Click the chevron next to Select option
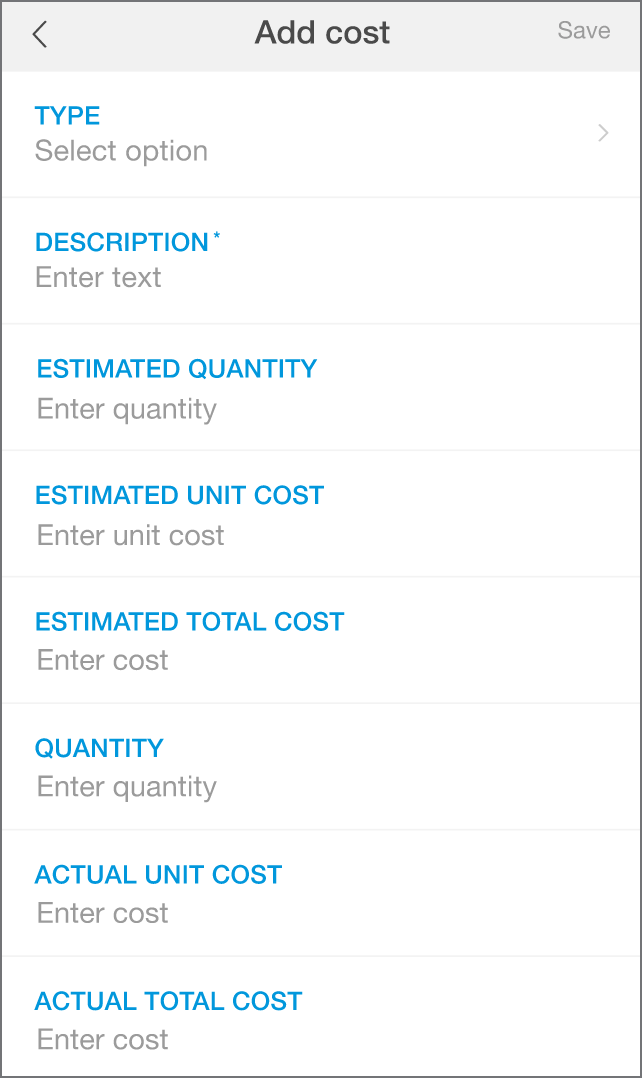 pyautogui.click(x=603, y=133)
